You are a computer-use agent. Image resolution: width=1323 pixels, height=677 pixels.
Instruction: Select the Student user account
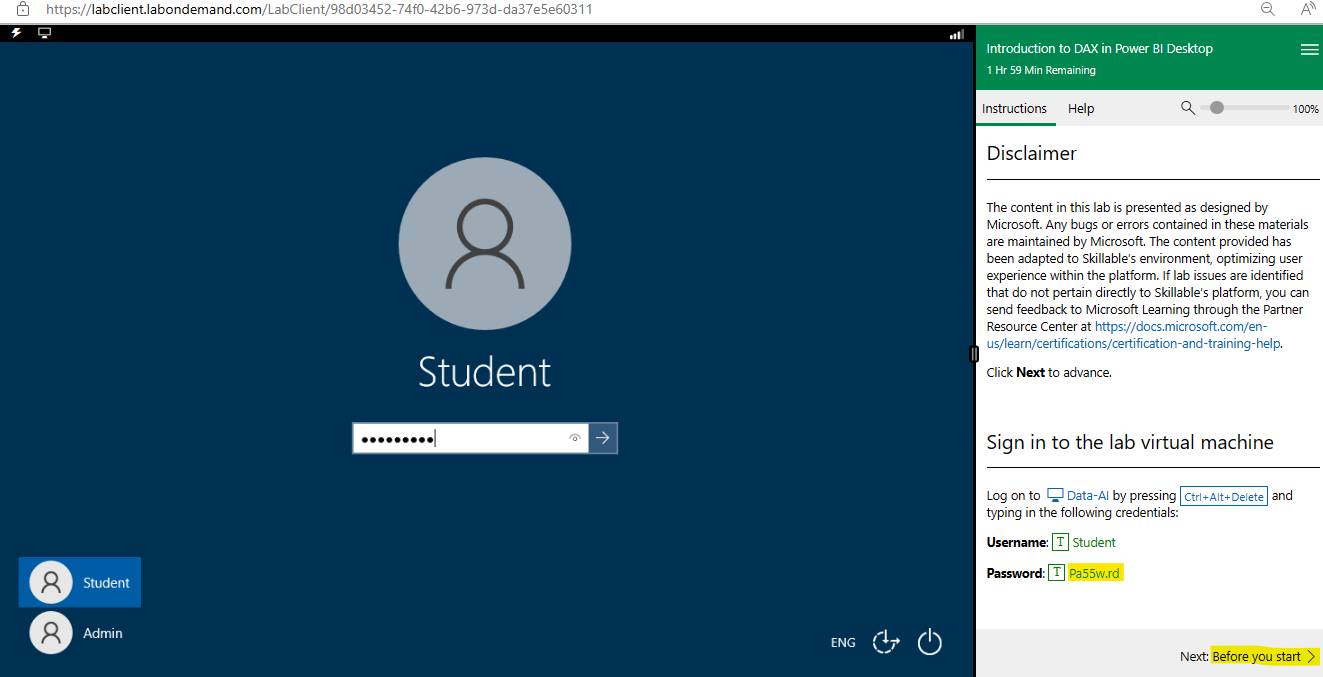tap(80, 582)
